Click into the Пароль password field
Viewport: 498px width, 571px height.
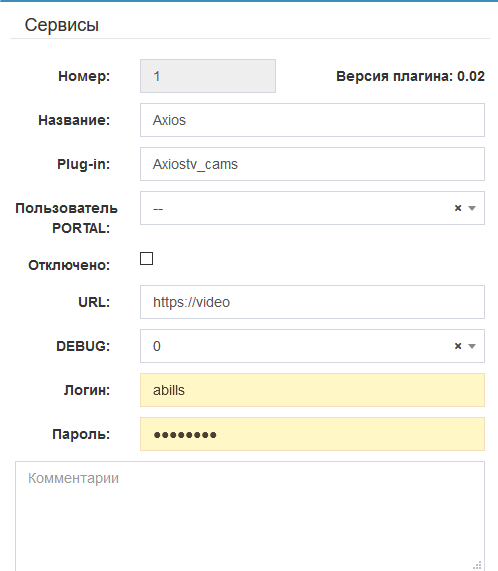[x=312, y=434]
